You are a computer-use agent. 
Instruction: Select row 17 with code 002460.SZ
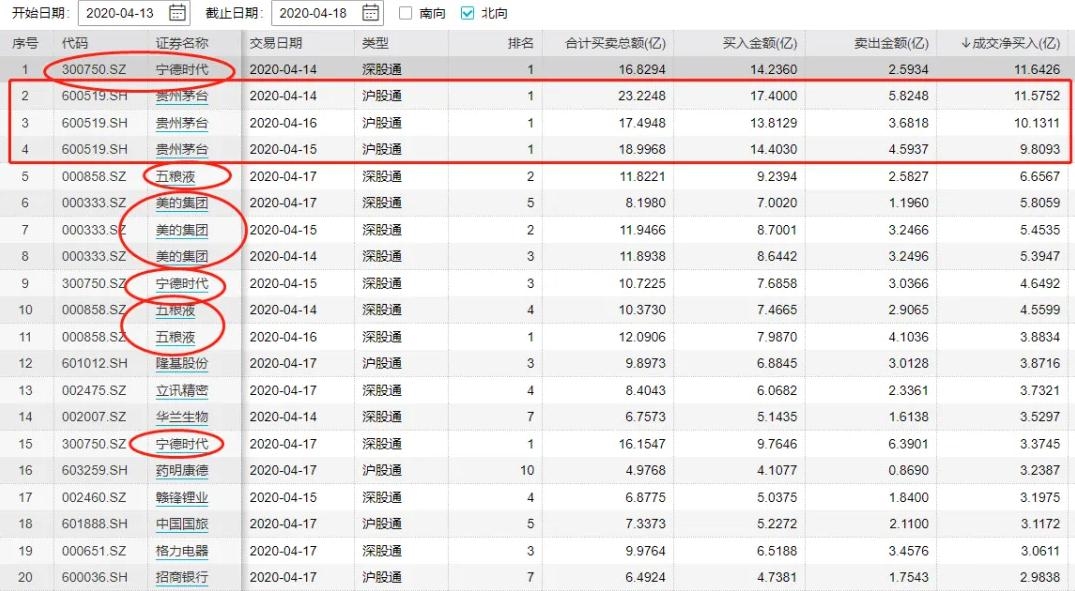click(x=538, y=497)
